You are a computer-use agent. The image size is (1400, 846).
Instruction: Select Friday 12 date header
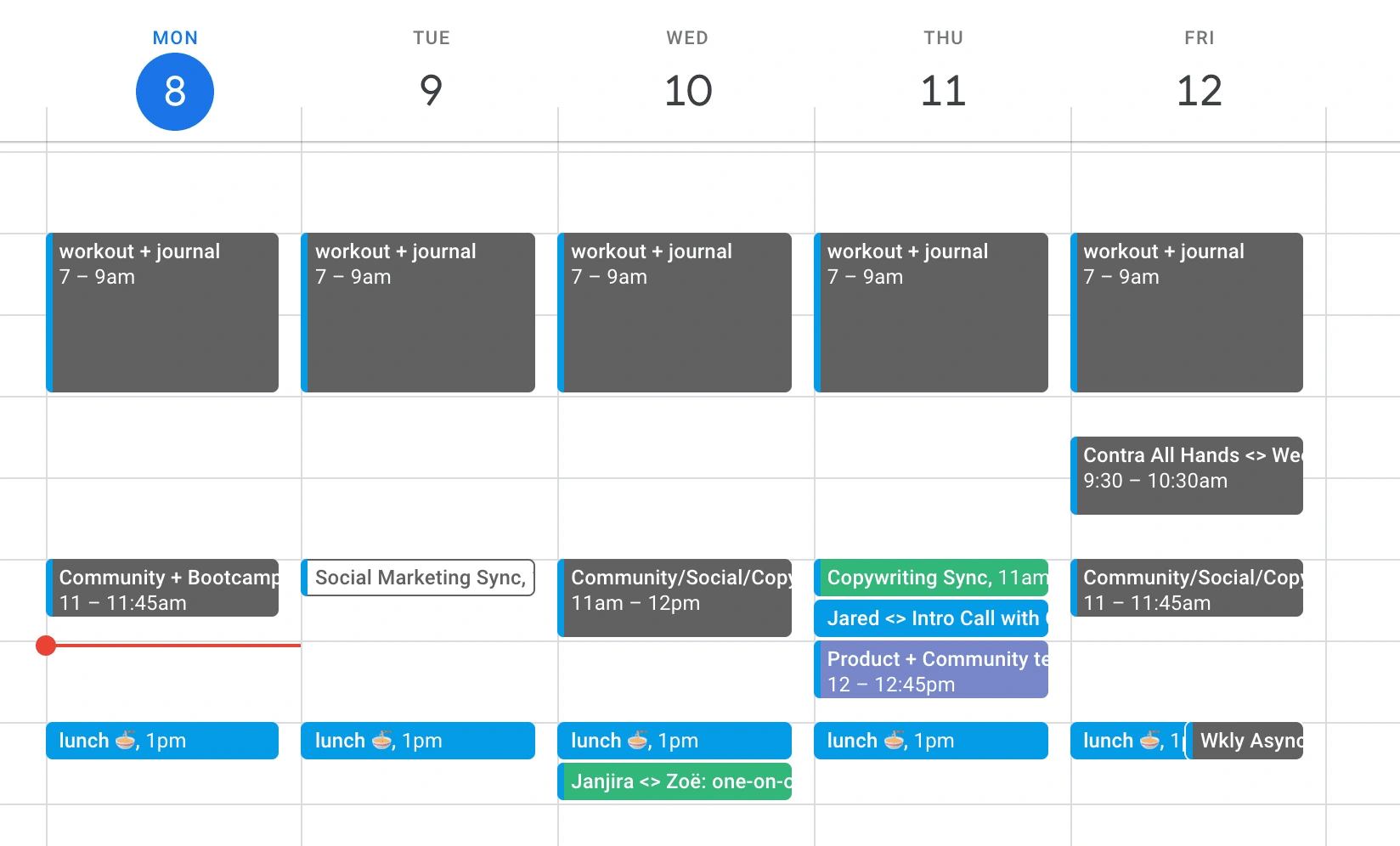(x=1200, y=90)
